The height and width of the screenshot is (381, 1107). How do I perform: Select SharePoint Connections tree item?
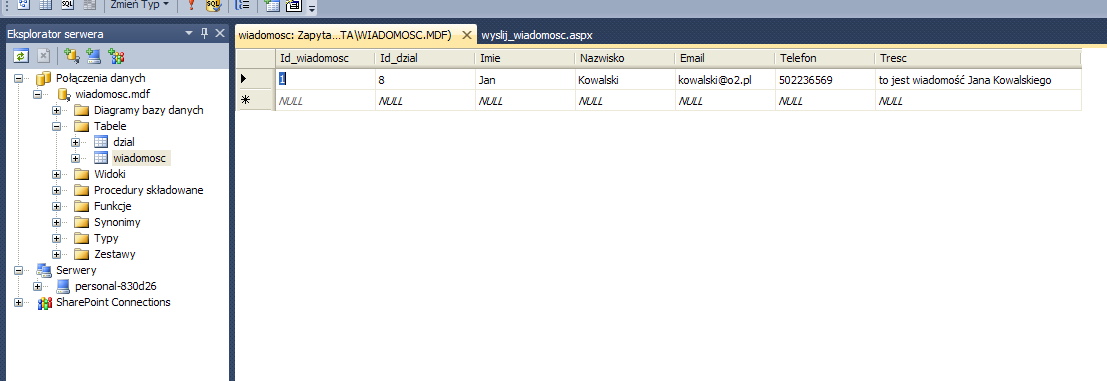[x=113, y=302]
